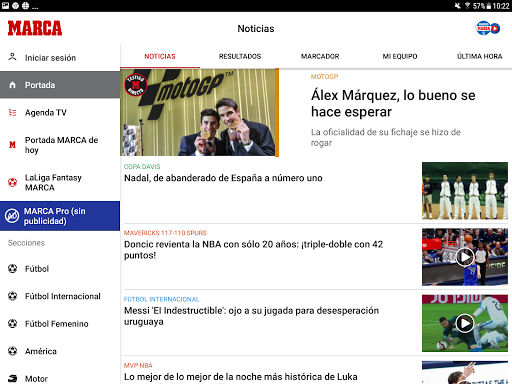Open the Última Hora tab
This screenshot has height=384, width=512.
coord(479,56)
